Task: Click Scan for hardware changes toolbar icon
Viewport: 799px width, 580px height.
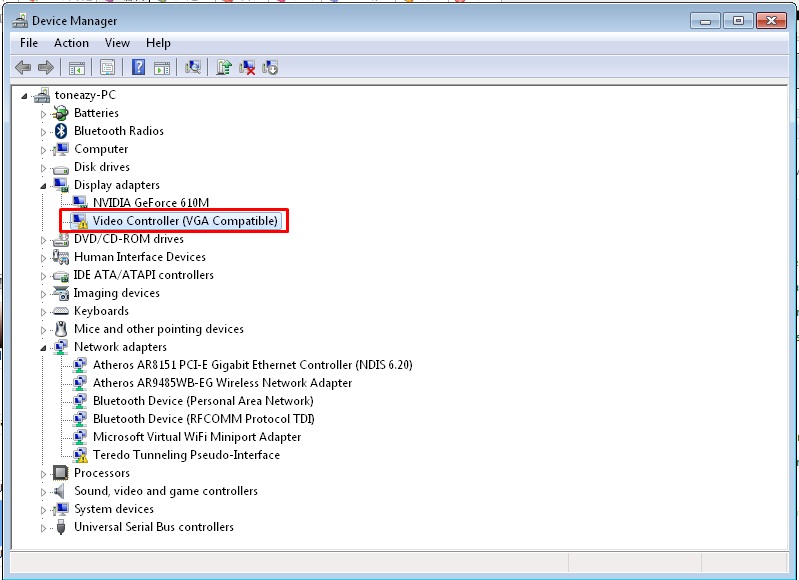Action: pos(193,67)
